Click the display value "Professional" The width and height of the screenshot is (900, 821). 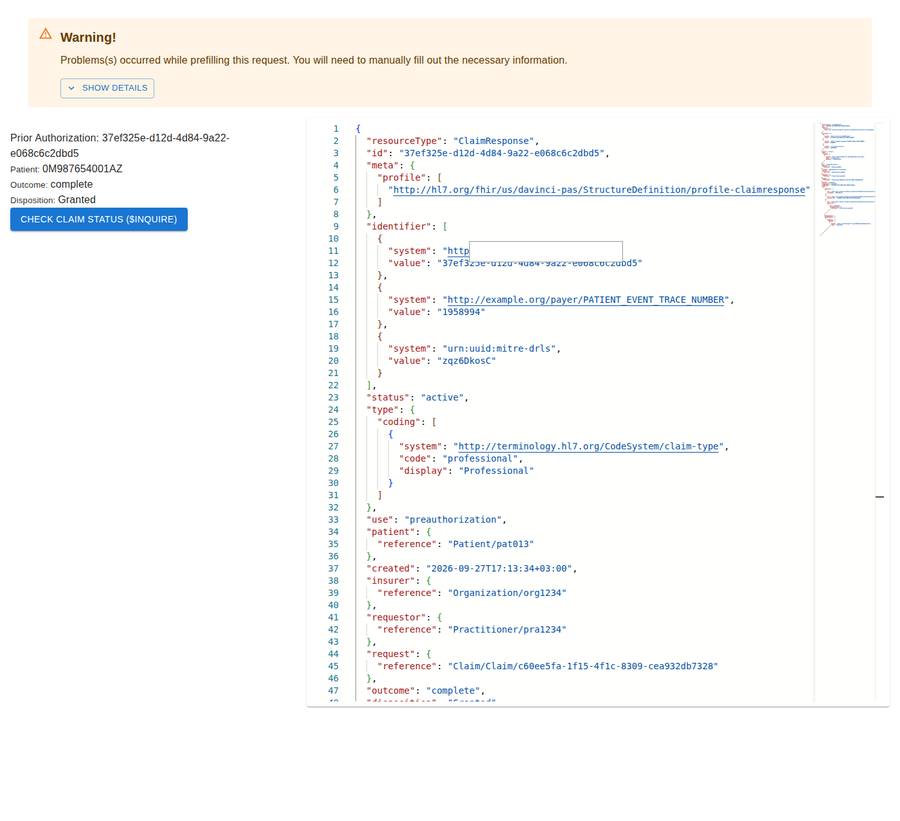pos(496,470)
